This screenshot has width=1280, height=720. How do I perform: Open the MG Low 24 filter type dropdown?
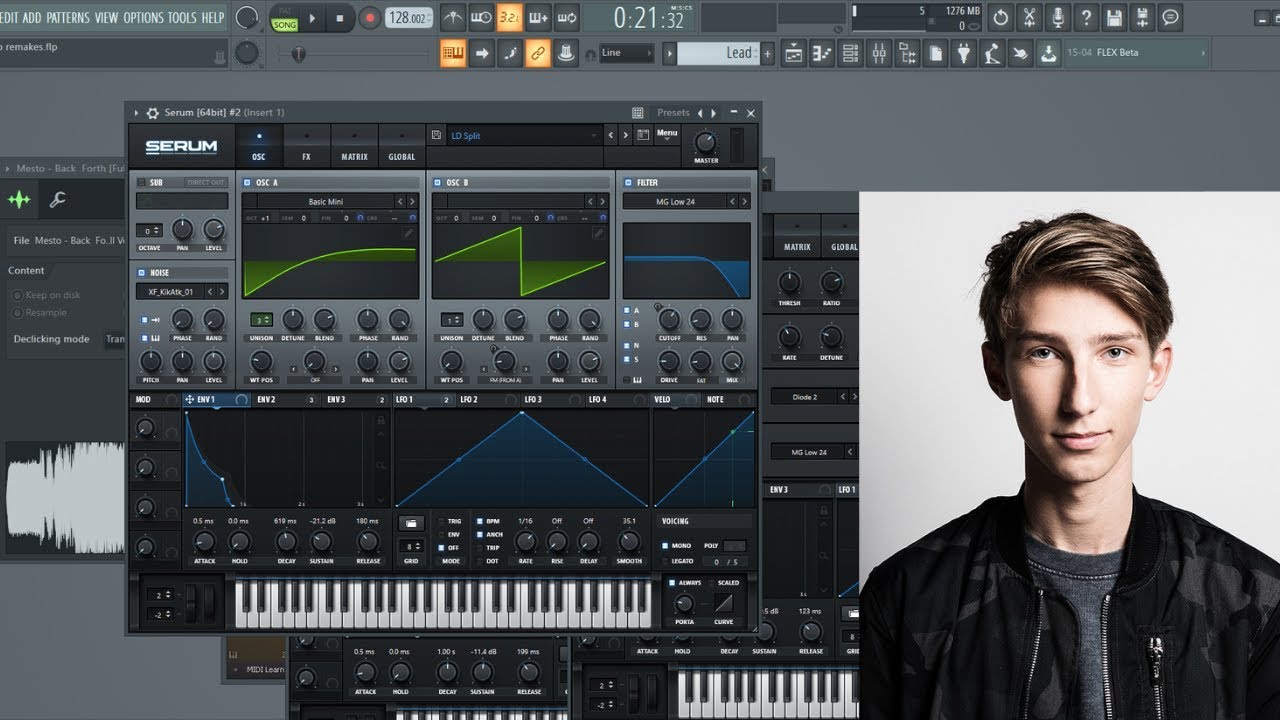pyautogui.click(x=675, y=202)
